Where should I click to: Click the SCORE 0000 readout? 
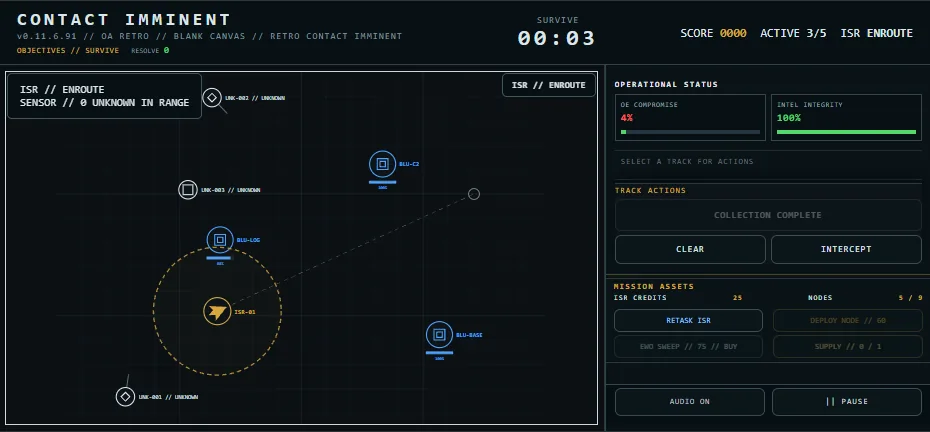714,33
